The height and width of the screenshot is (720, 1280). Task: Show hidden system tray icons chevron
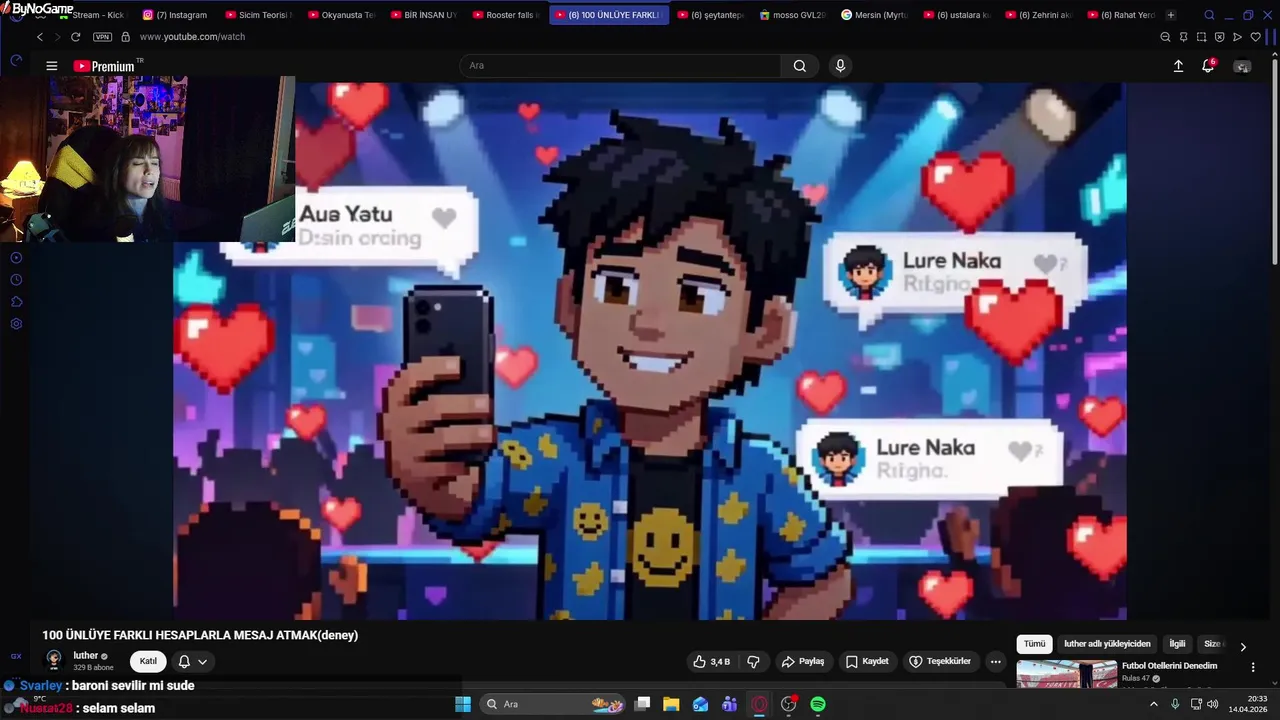pyautogui.click(x=1153, y=704)
